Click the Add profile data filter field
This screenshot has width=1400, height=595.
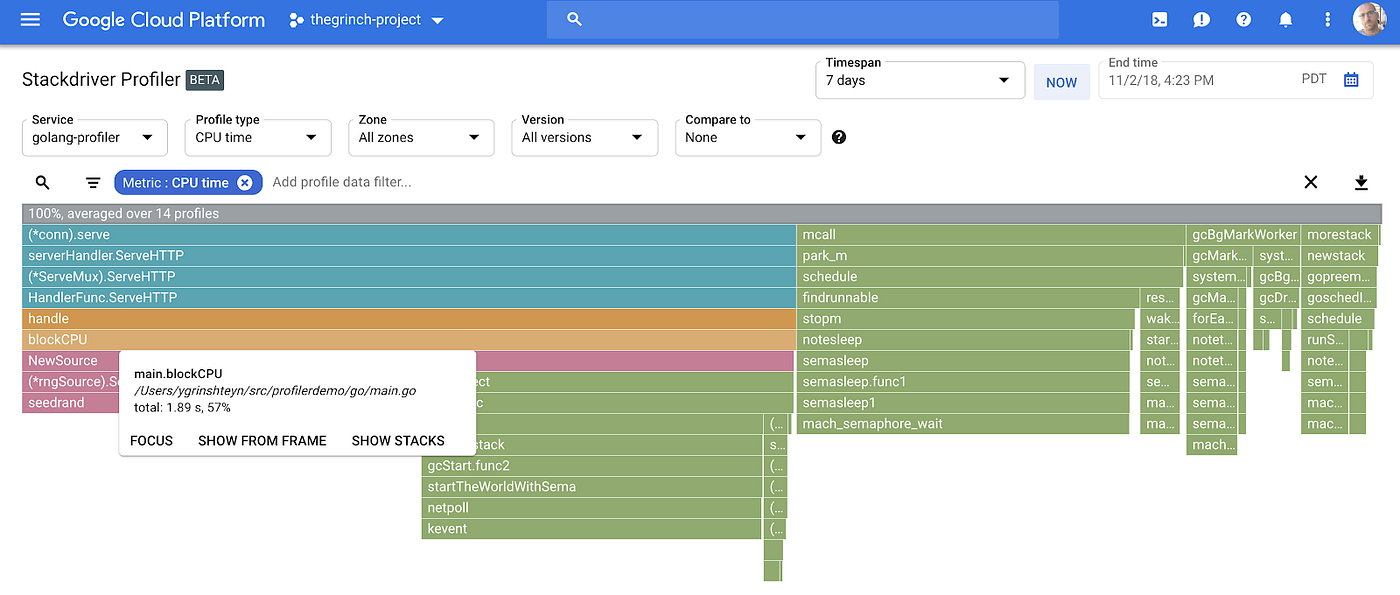tap(340, 182)
